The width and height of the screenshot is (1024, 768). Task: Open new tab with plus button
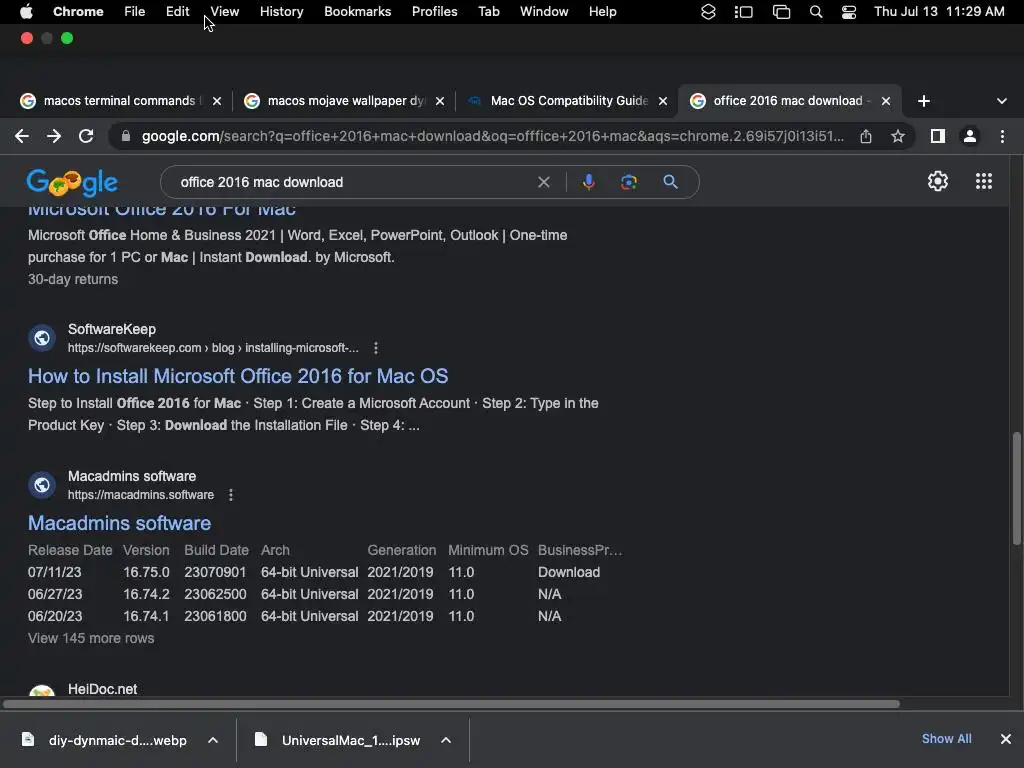pyautogui.click(x=923, y=101)
